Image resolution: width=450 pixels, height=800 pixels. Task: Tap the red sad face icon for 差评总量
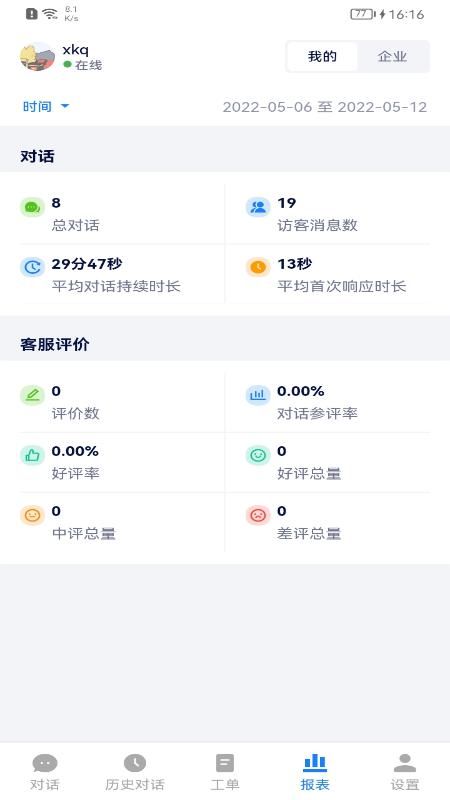tap(258, 515)
